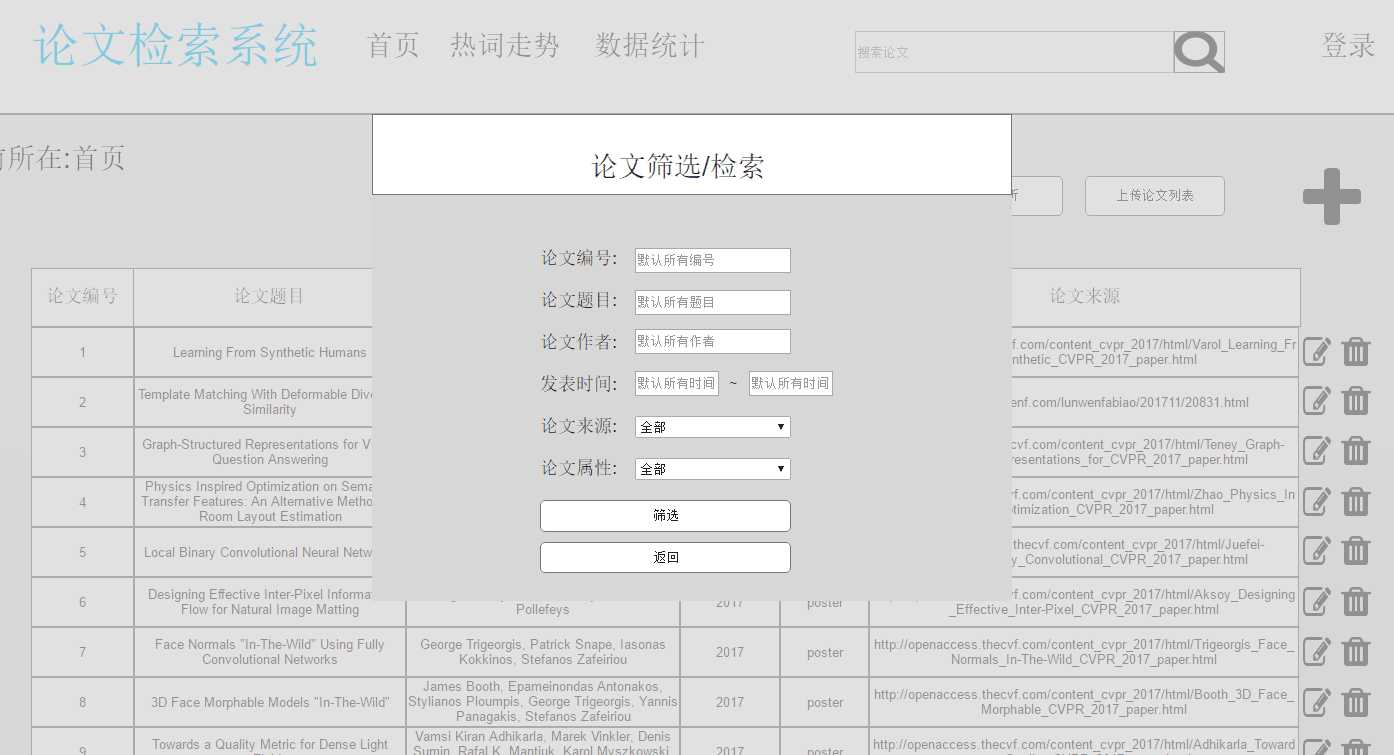This screenshot has height=755, width=1394.
Task: Click the 返回 back button
Action: tap(665, 558)
